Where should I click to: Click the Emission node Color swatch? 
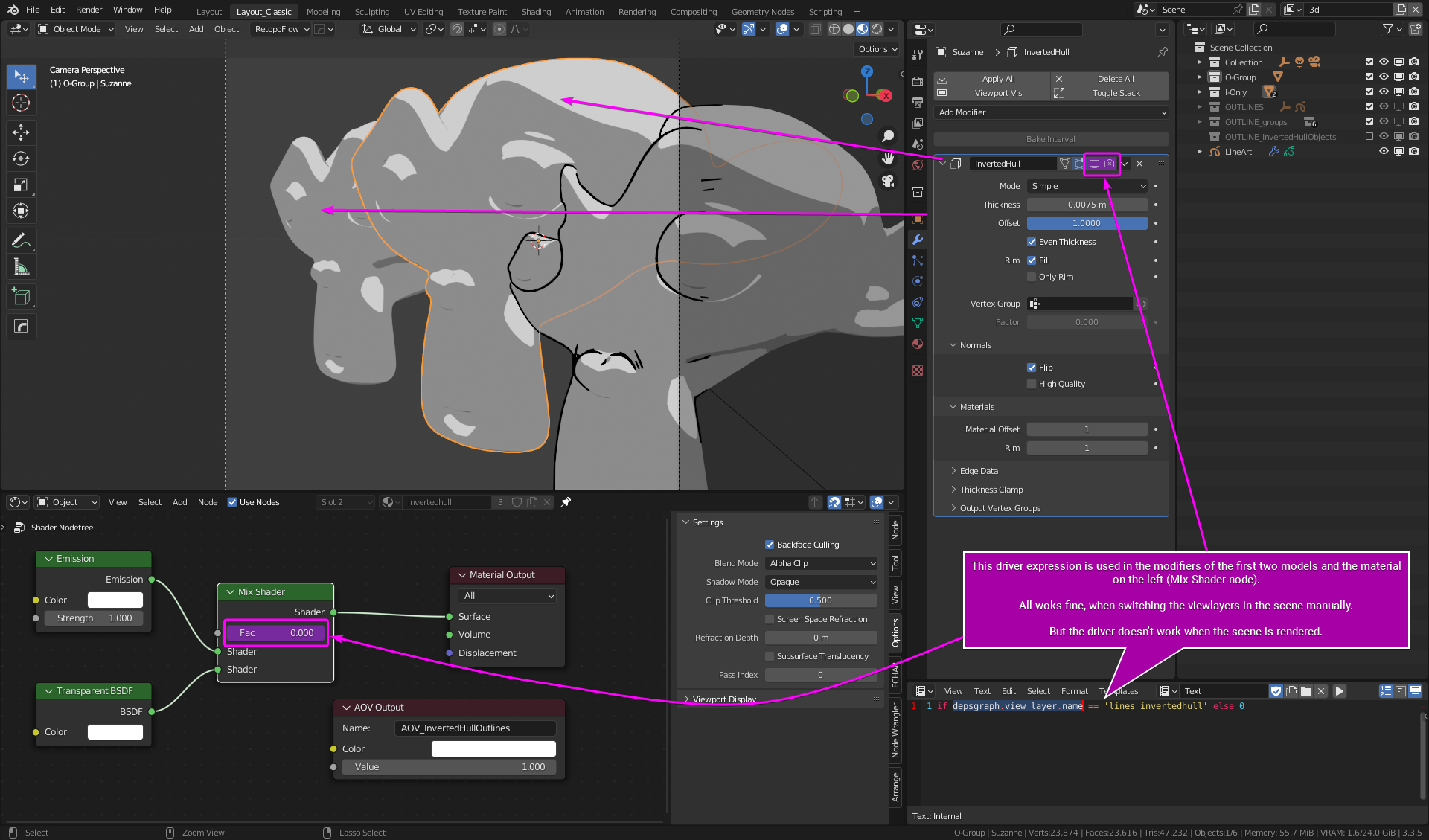tap(115, 600)
